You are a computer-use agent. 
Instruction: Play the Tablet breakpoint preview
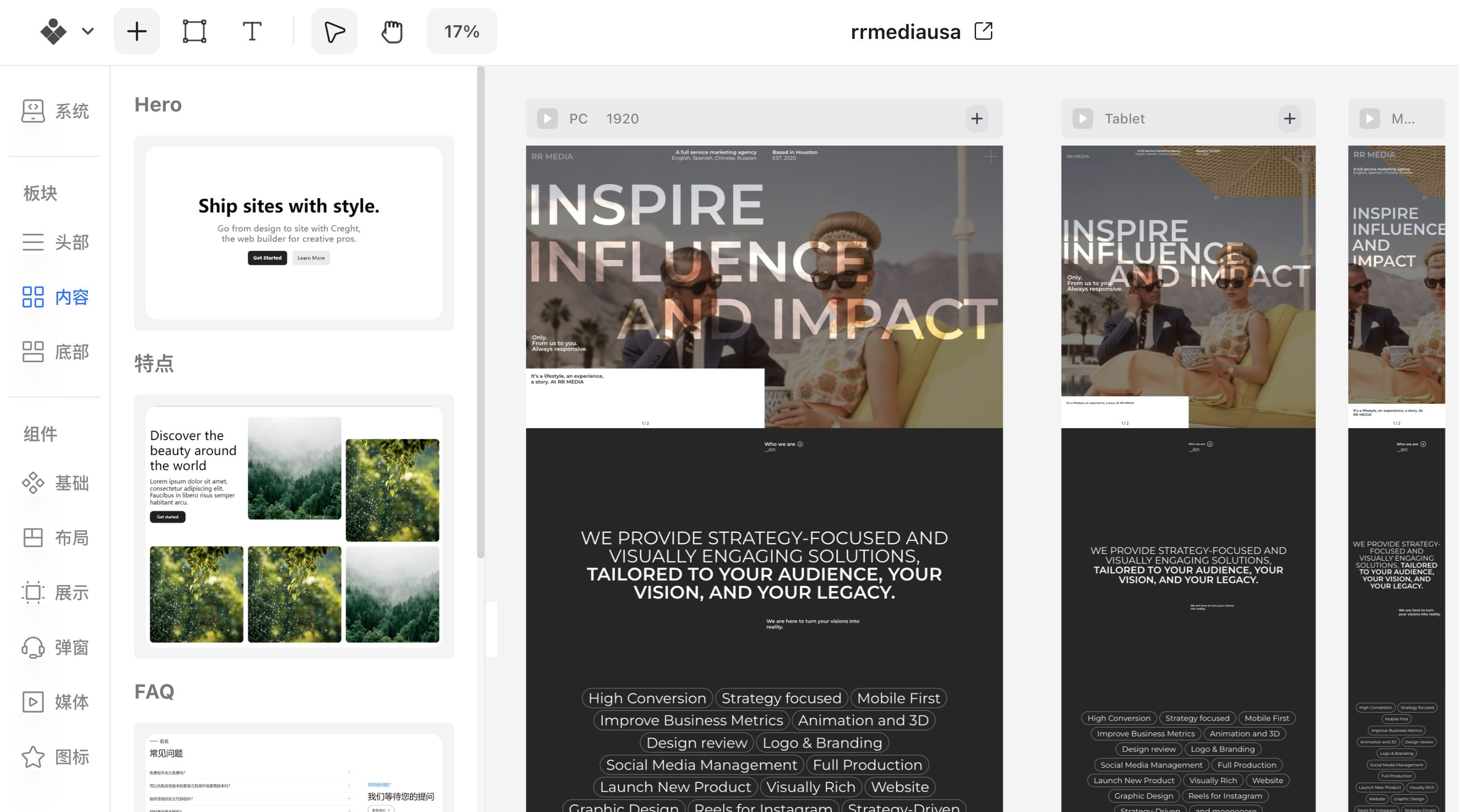point(1082,118)
